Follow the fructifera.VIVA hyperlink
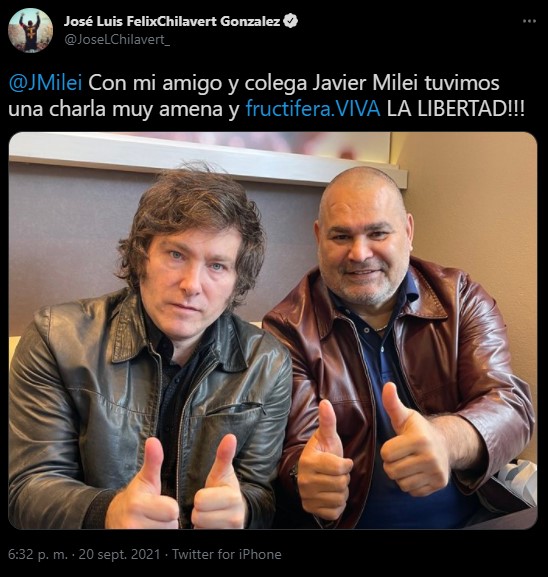The width and height of the screenshot is (548, 577). (313, 109)
